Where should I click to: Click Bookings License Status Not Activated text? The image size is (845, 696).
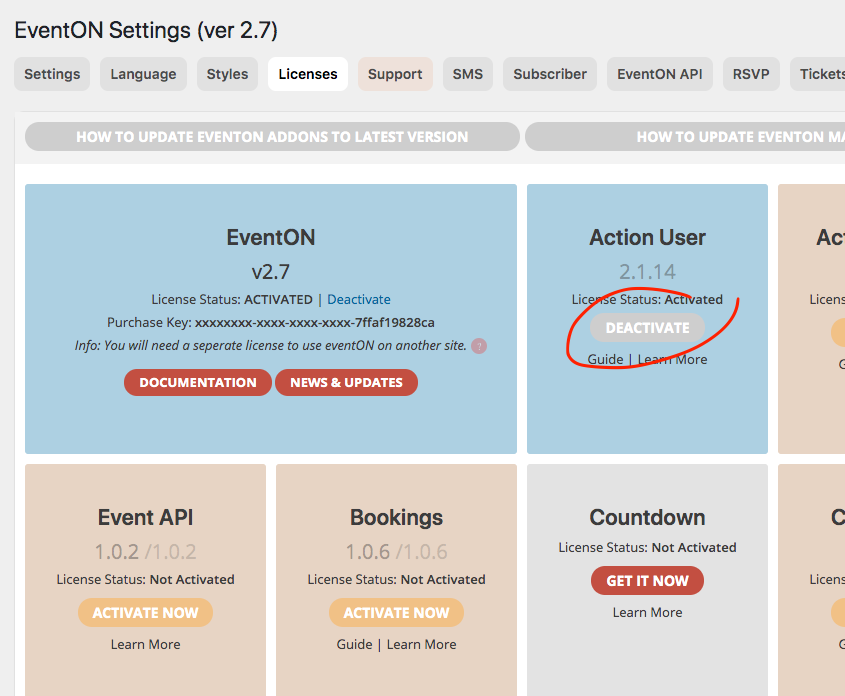pyautogui.click(x=396, y=580)
